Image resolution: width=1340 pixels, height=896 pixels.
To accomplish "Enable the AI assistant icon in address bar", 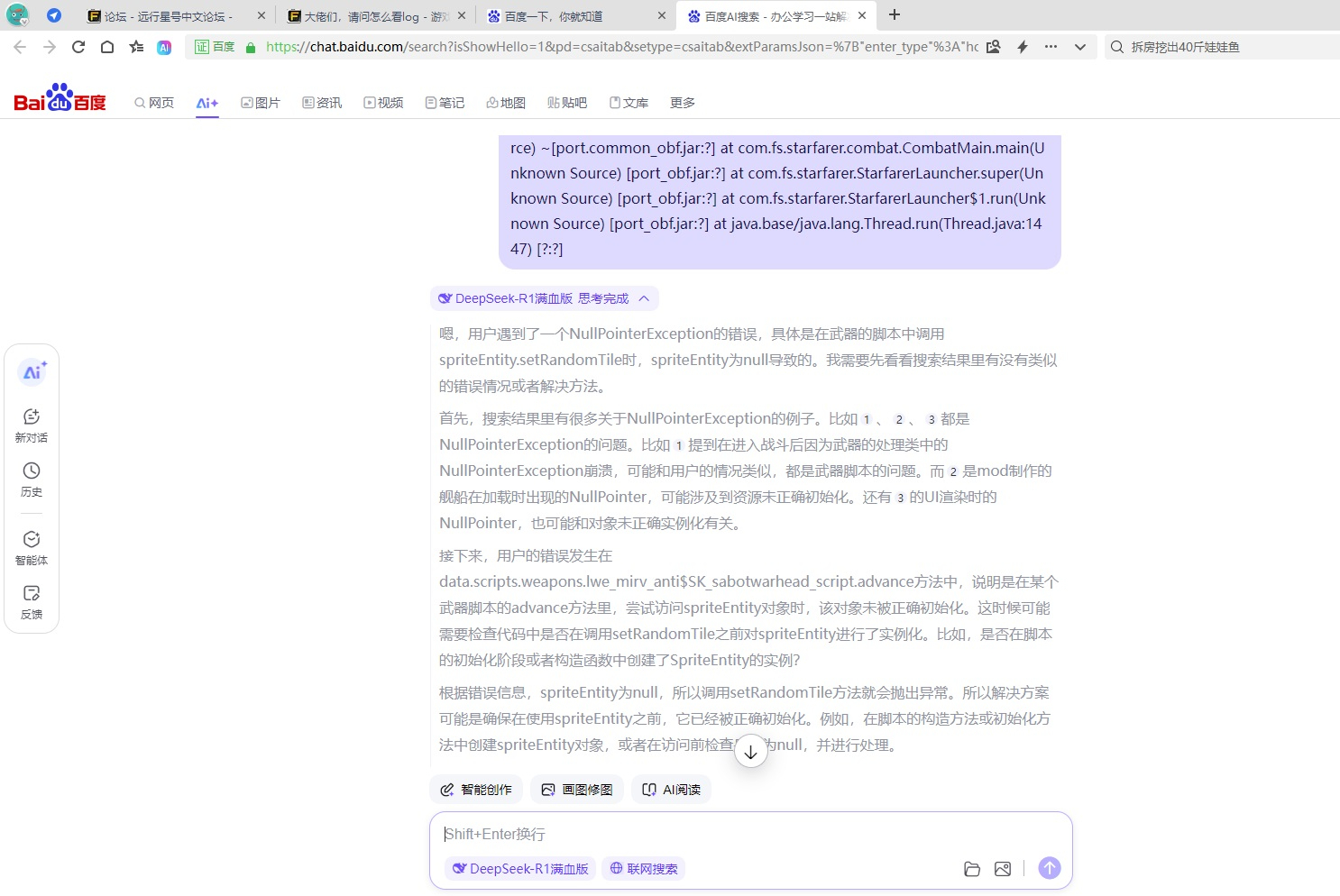I will click(x=163, y=47).
